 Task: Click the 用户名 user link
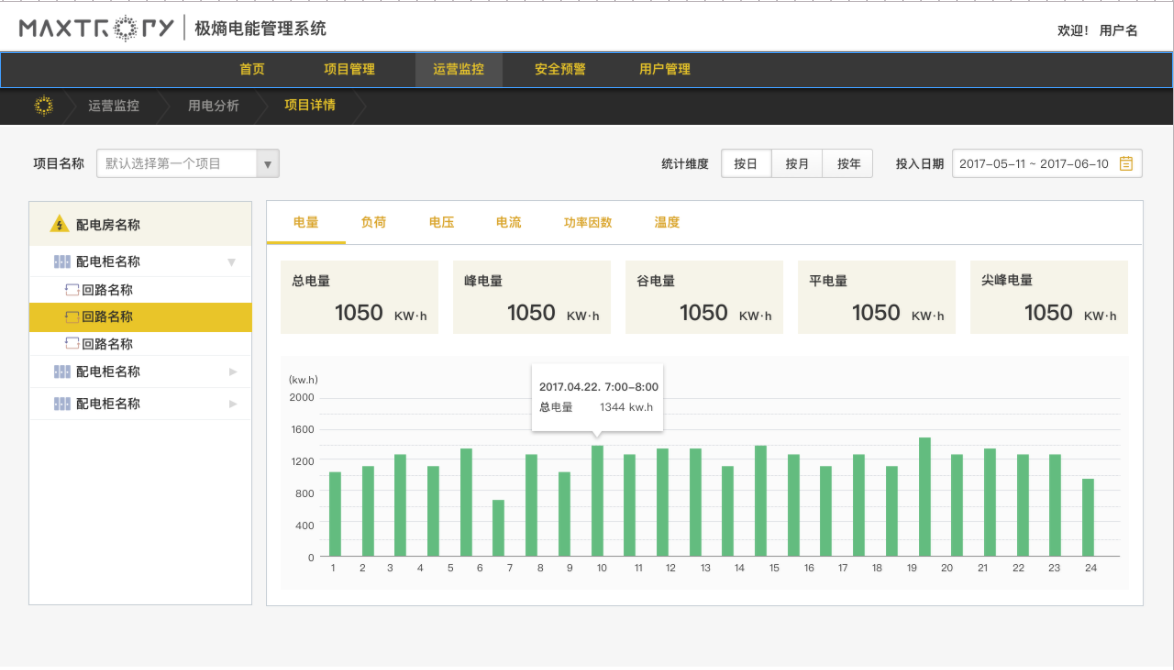1119,31
